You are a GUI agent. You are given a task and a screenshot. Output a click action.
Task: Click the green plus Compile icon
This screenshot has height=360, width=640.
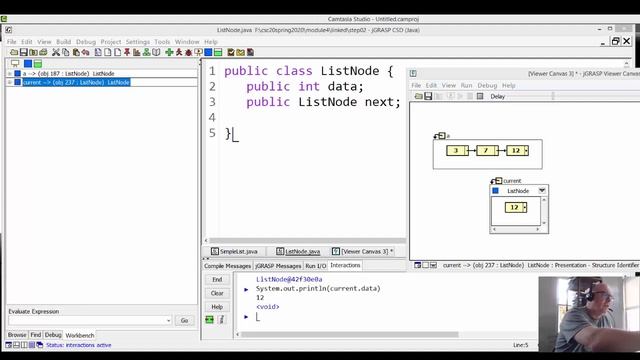click(169, 52)
